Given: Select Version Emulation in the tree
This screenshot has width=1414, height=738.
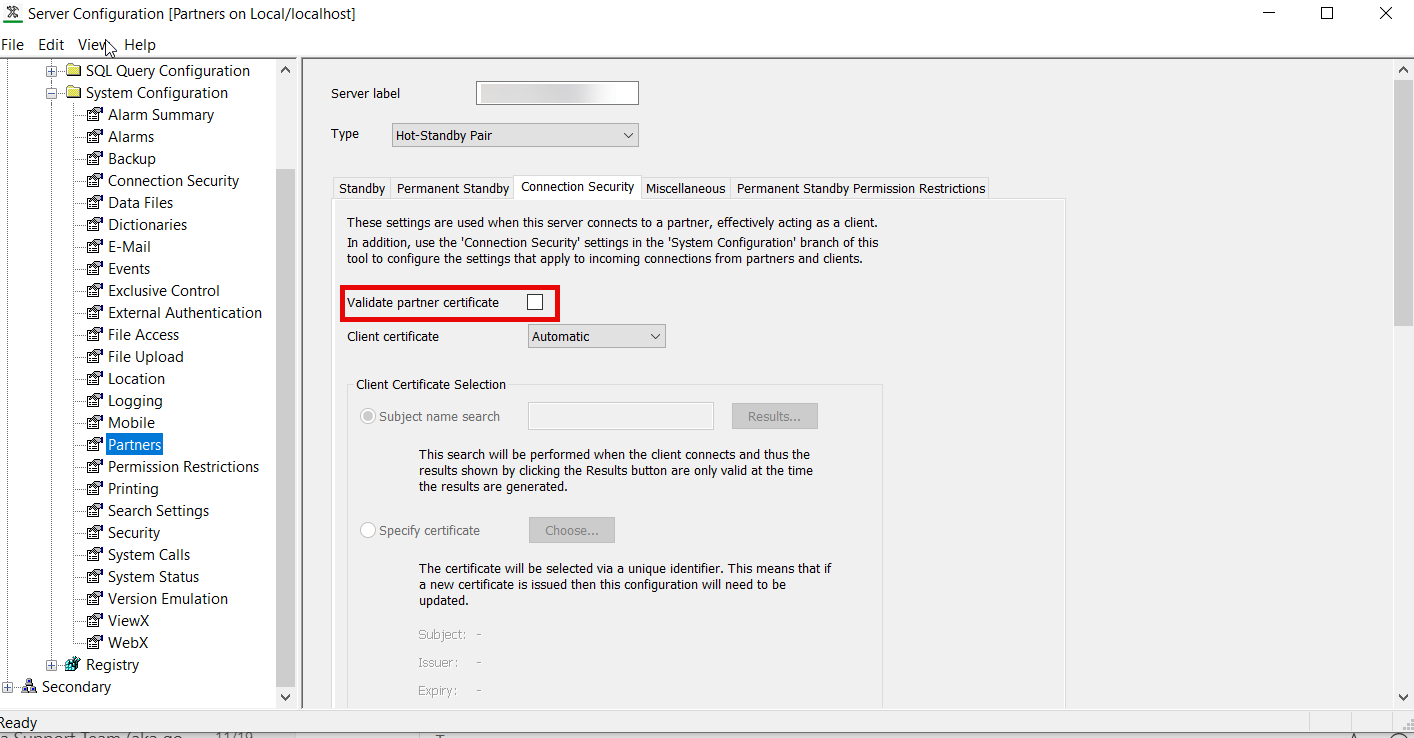Looking at the screenshot, I should (168, 599).
